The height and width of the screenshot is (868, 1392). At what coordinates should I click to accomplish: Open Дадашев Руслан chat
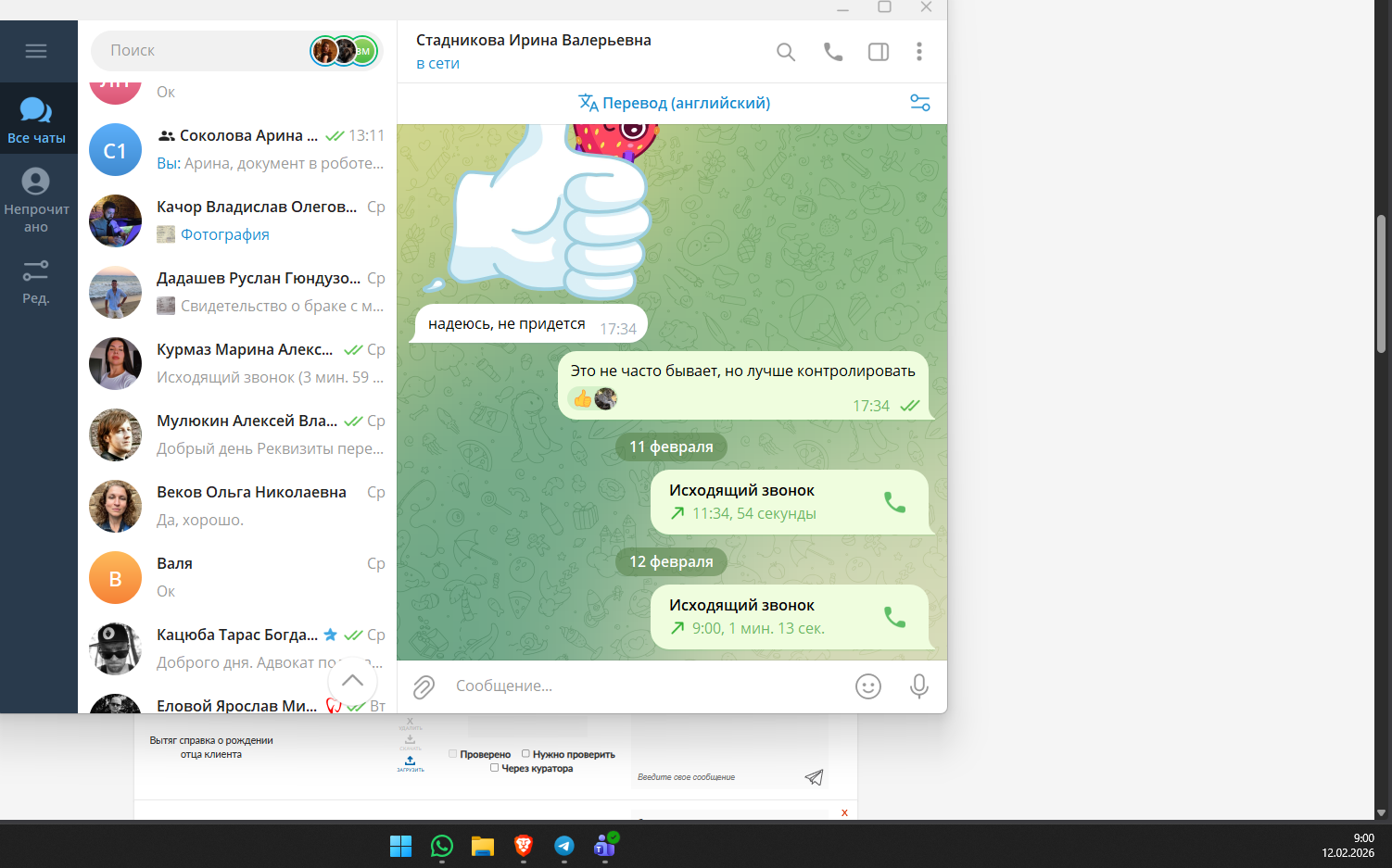(237, 292)
